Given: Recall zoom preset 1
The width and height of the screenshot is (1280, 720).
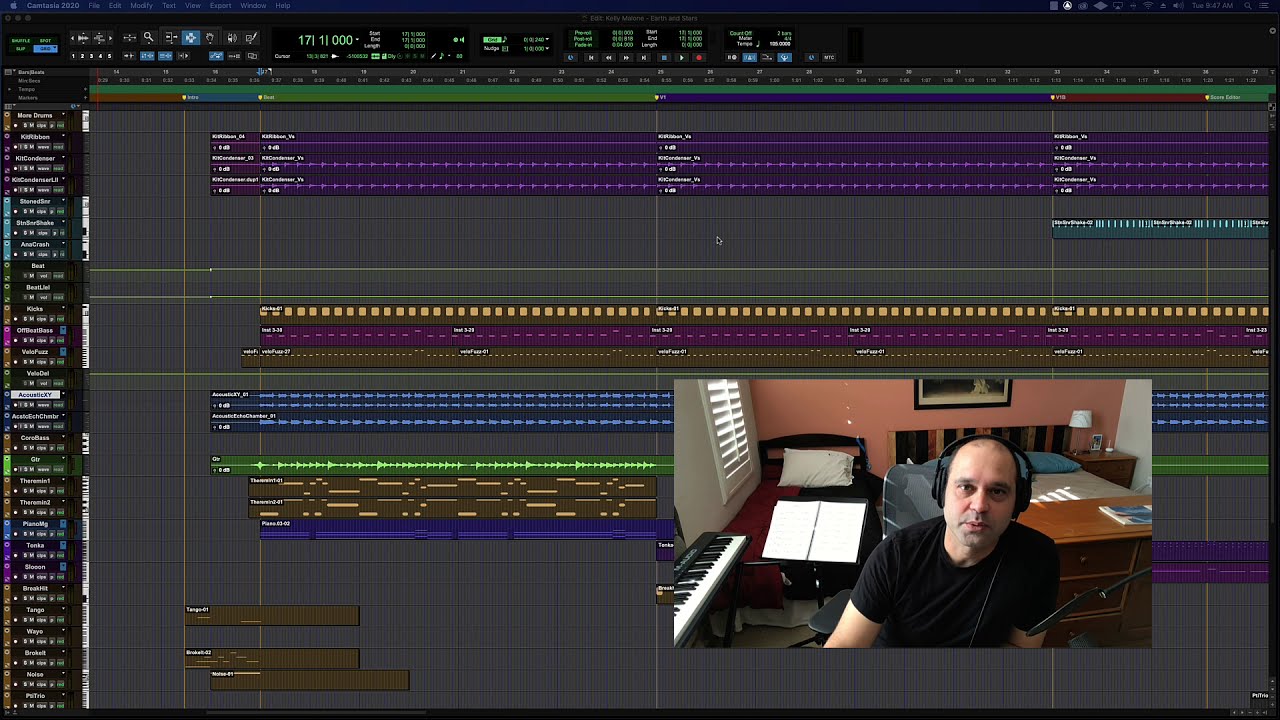Looking at the screenshot, I should click(x=73, y=56).
